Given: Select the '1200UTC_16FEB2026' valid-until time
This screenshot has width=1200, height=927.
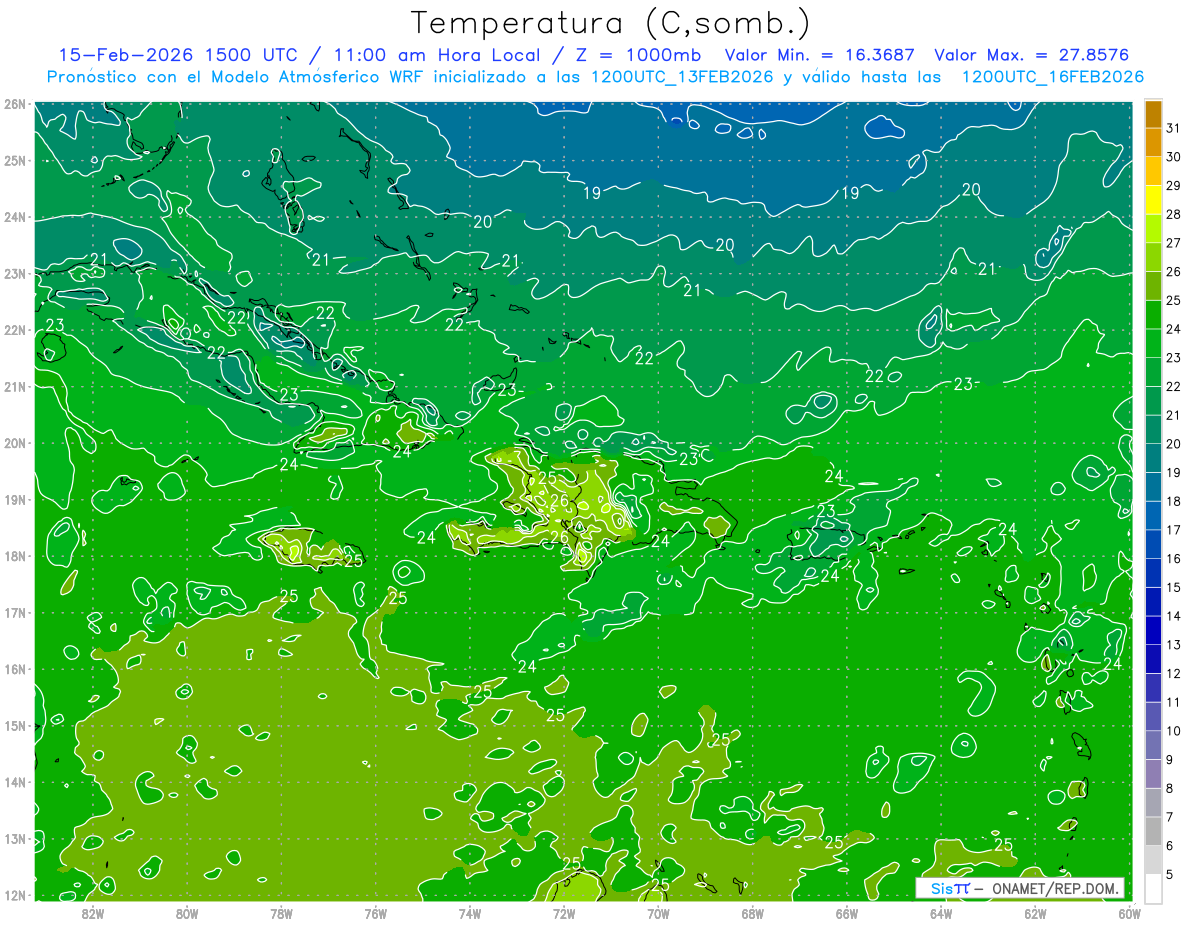Looking at the screenshot, I should click(1052, 77).
